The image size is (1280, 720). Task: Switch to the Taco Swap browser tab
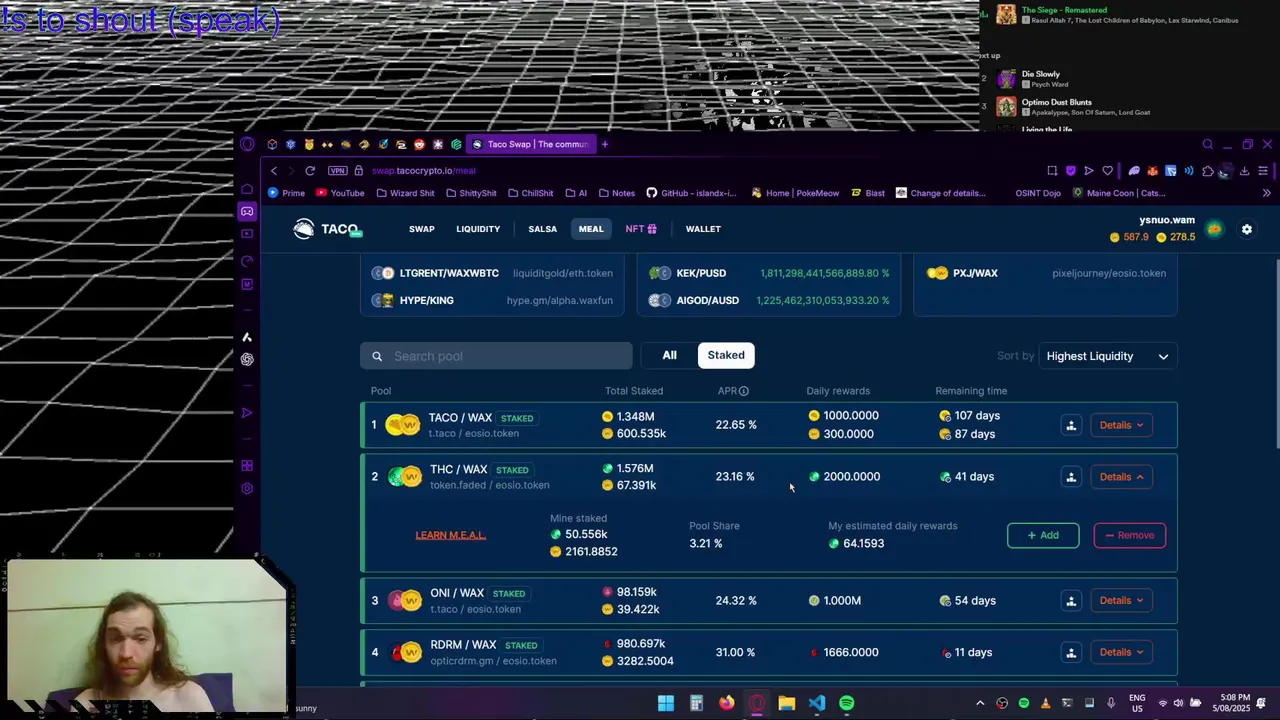(x=530, y=144)
